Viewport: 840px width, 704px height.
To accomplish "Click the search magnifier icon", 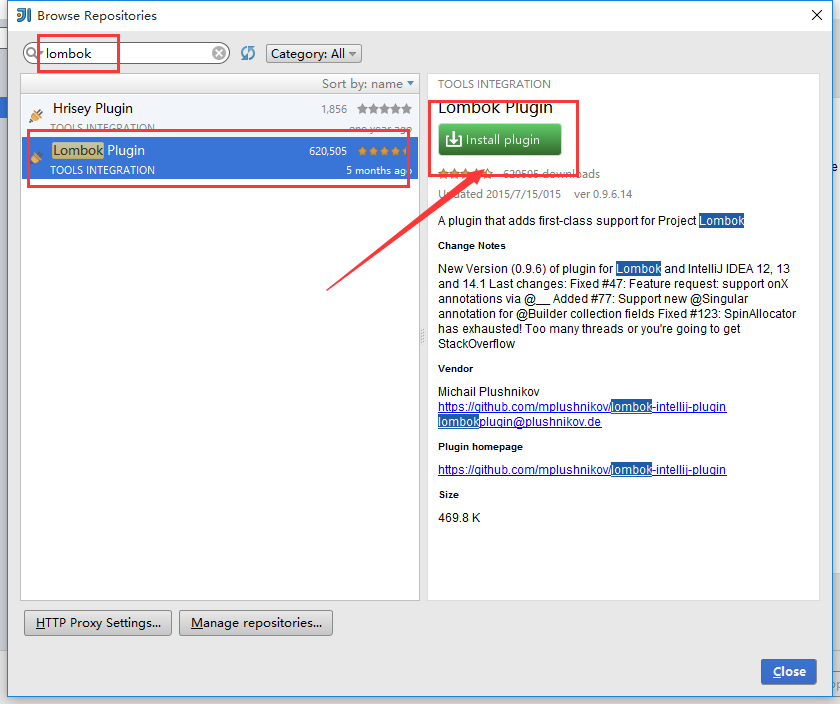I will (32, 53).
